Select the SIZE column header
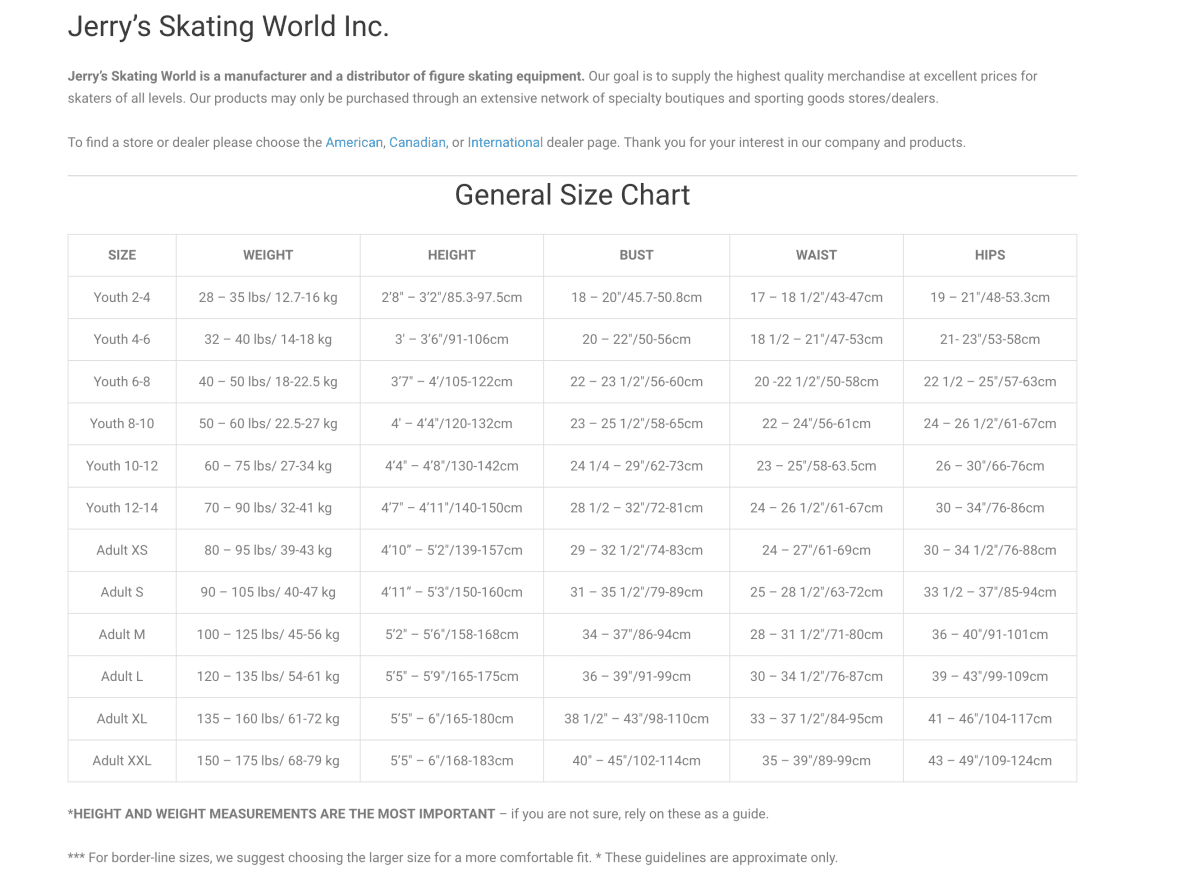 [122, 255]
